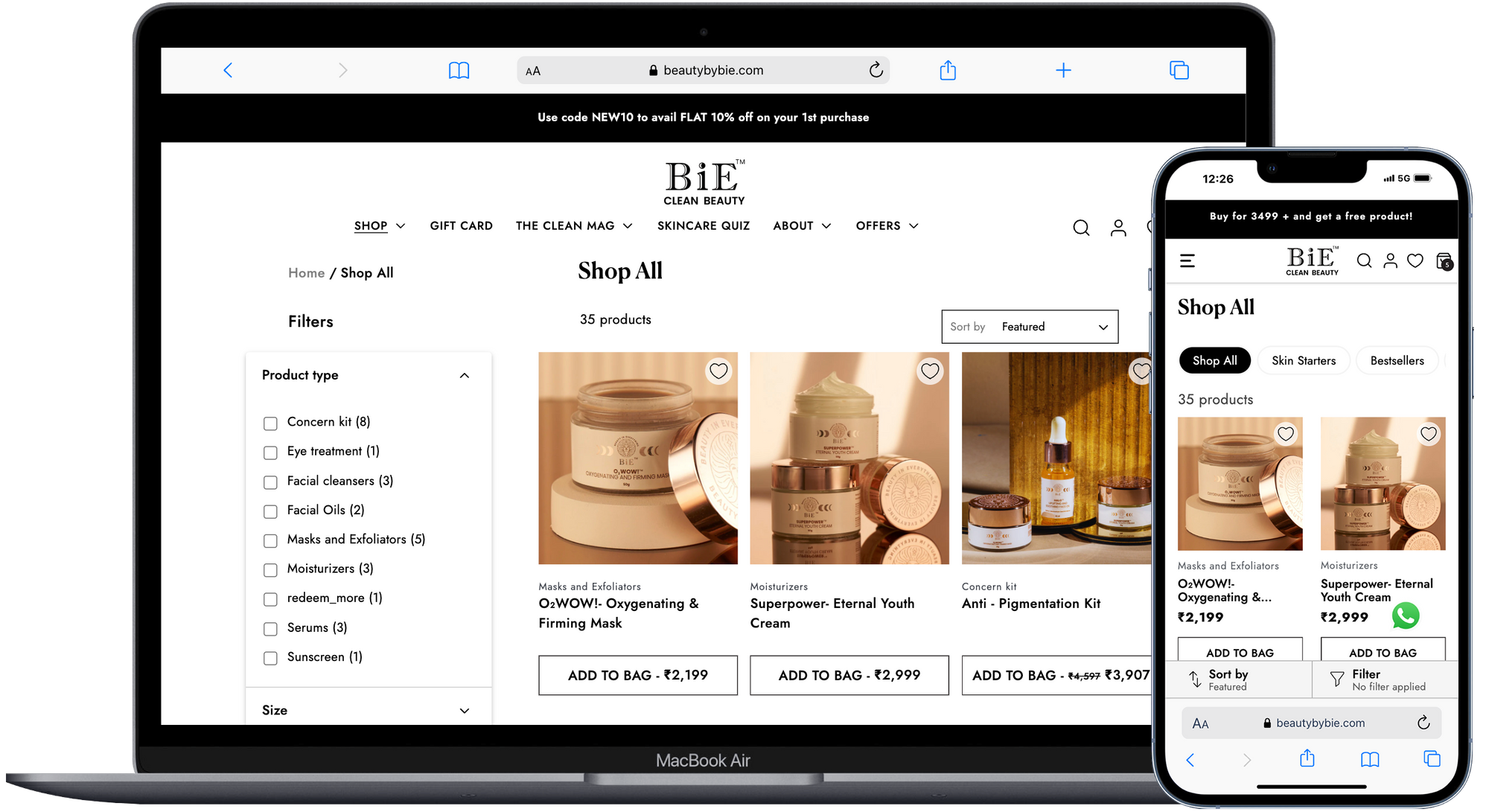Image resolution: width=1489 pixels, height=812 pixels.
Task: Reload page in laptop address bar
Action: click(876, 70)
